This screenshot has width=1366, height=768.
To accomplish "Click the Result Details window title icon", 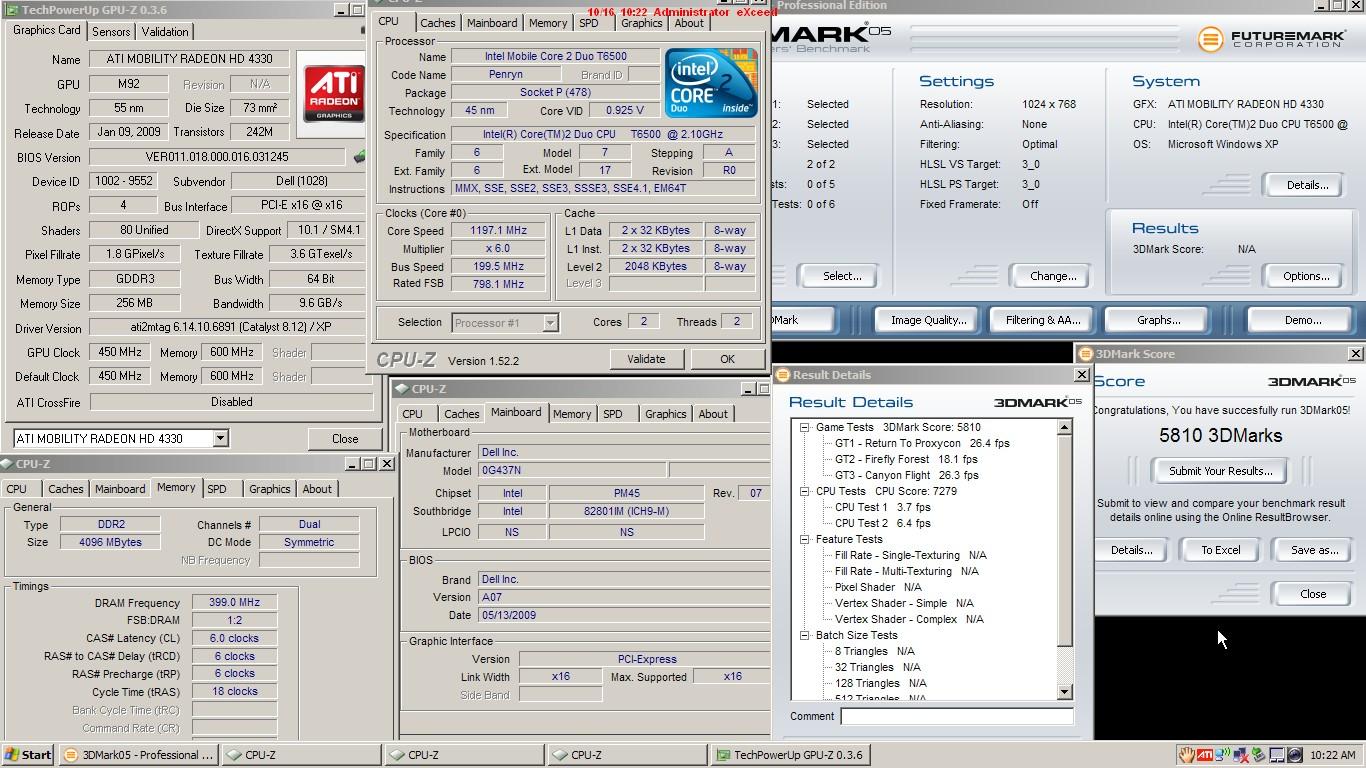I will [783, 375].
